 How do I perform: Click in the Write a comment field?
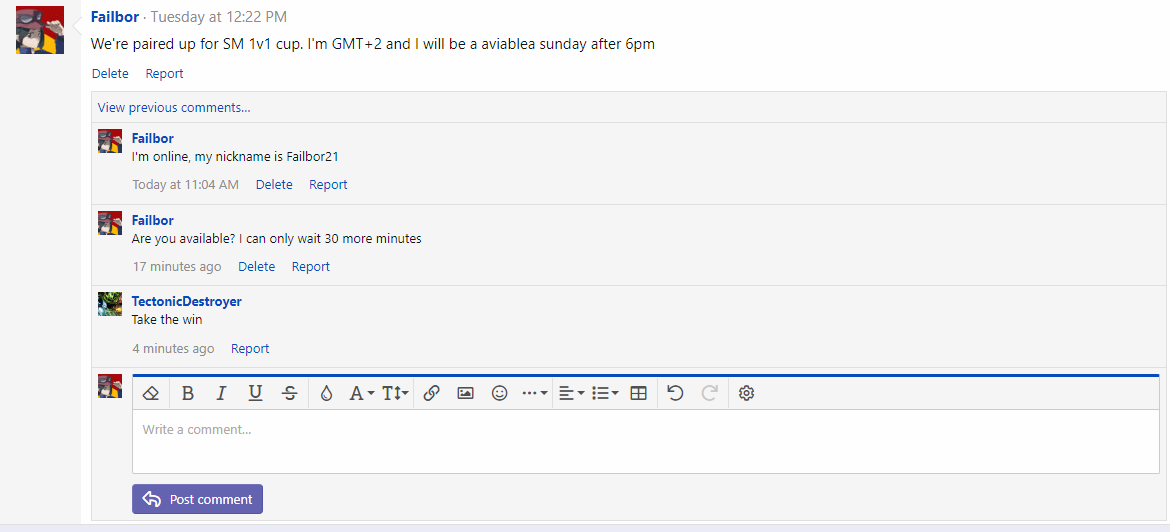[645, 441]
